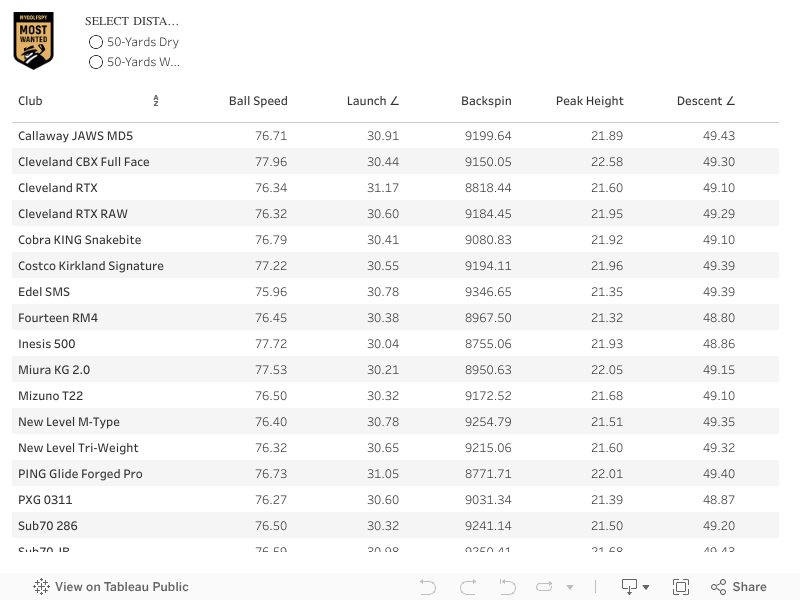
Task: Click the Backspin column header
Action: click(x=486, y=101)
